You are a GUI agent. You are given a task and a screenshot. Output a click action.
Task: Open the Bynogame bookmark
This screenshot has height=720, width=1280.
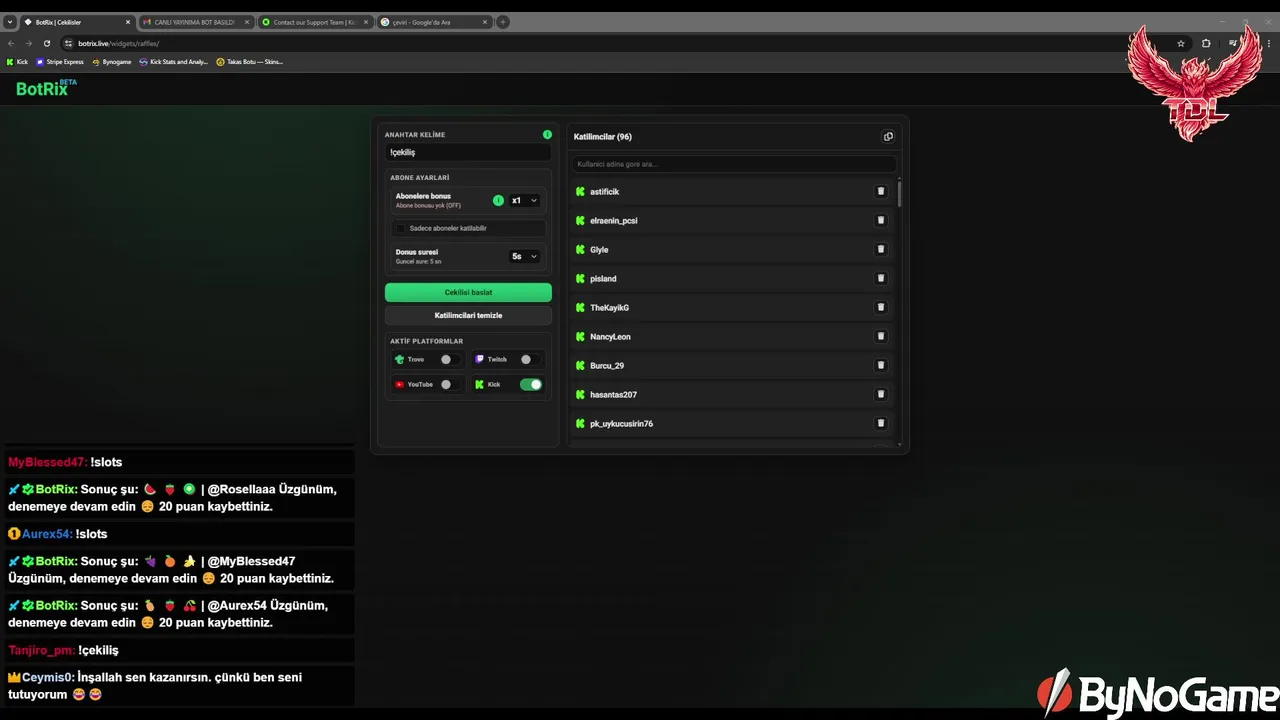[x=112, y=62]
